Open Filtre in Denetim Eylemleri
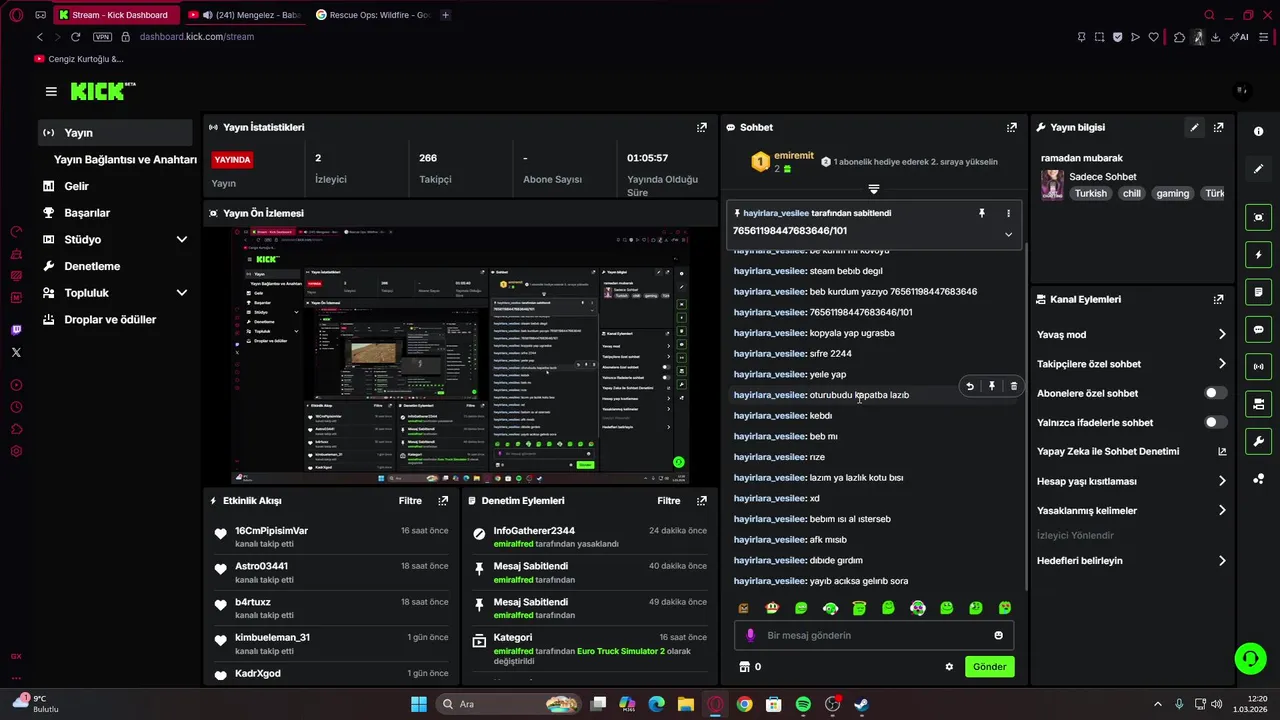This screenshot has height=720, width=1280. click(669, 501)
